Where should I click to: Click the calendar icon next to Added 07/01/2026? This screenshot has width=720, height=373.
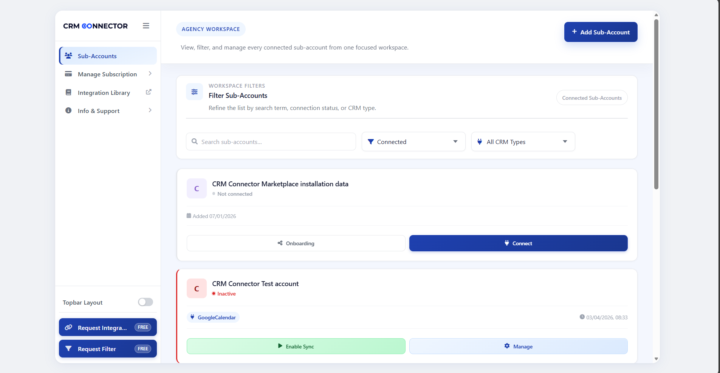click(189, 215)
